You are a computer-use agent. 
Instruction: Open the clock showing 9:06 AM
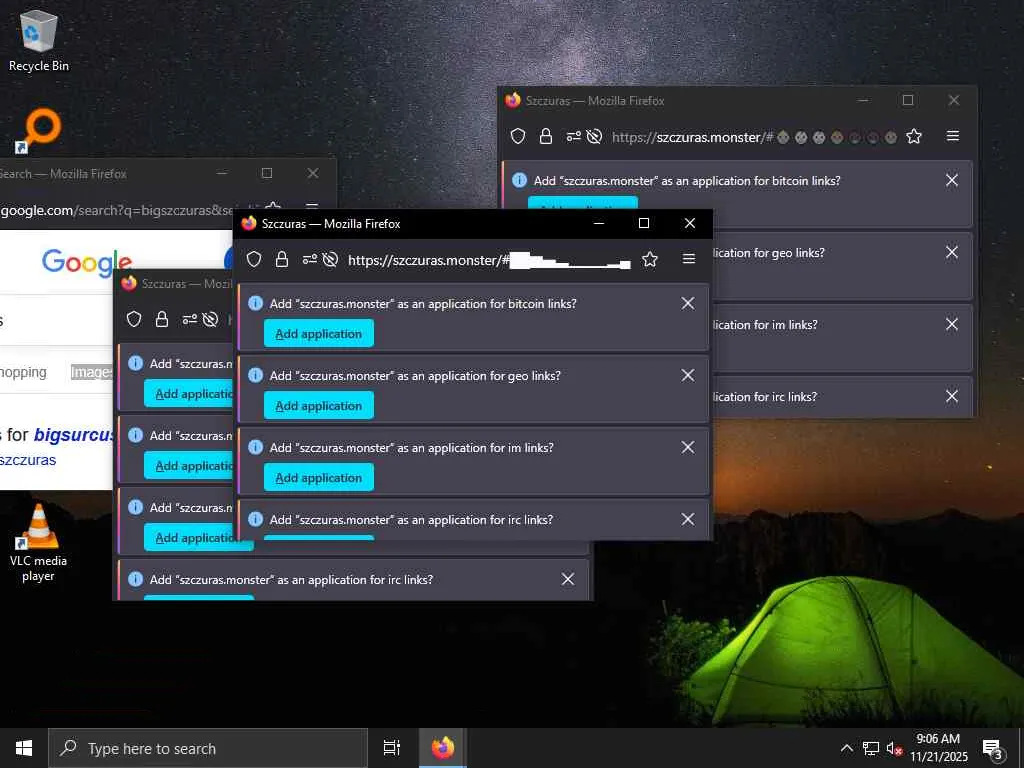click(938, 748)
